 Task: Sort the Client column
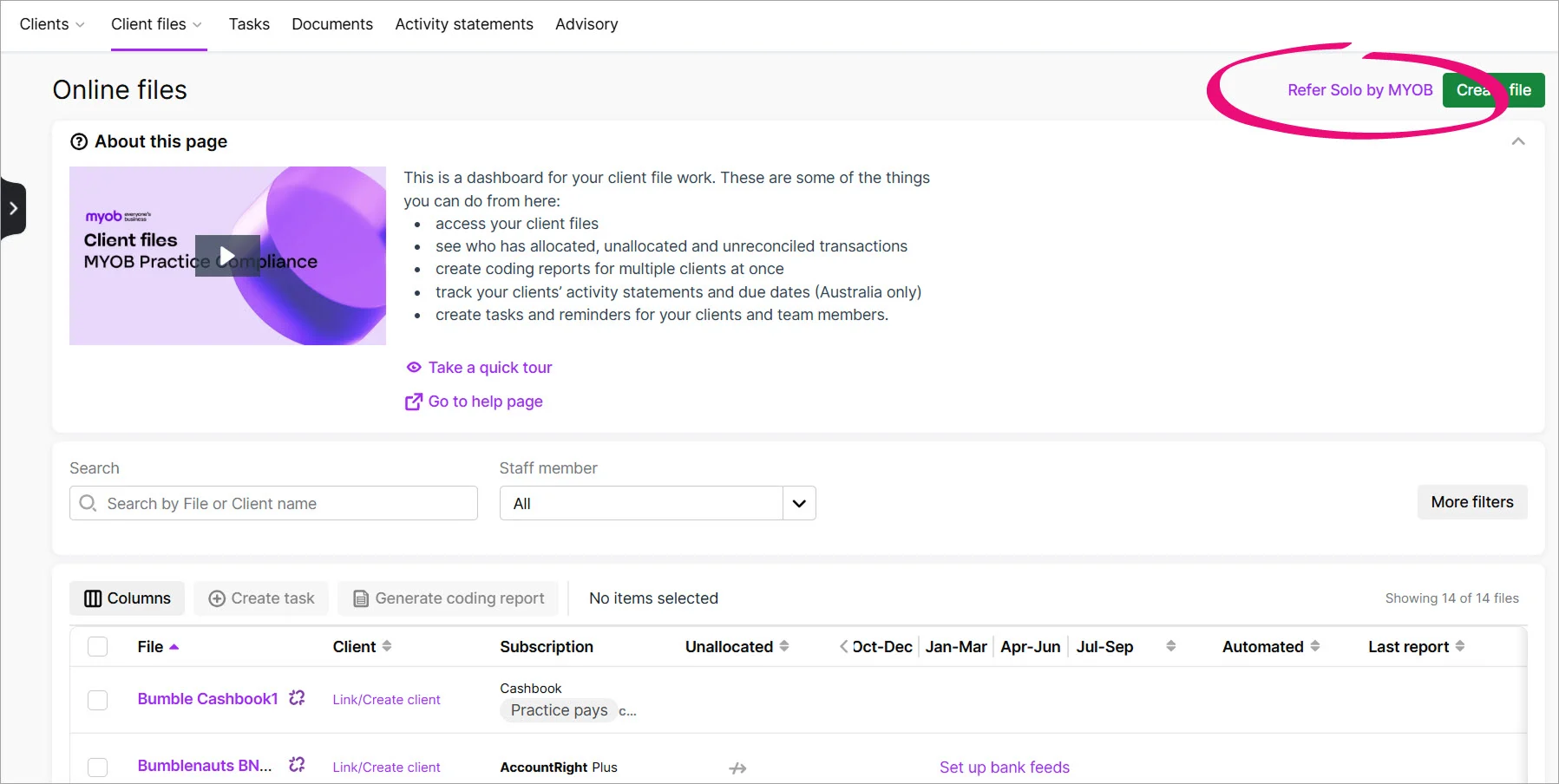[x=387, y=646]
